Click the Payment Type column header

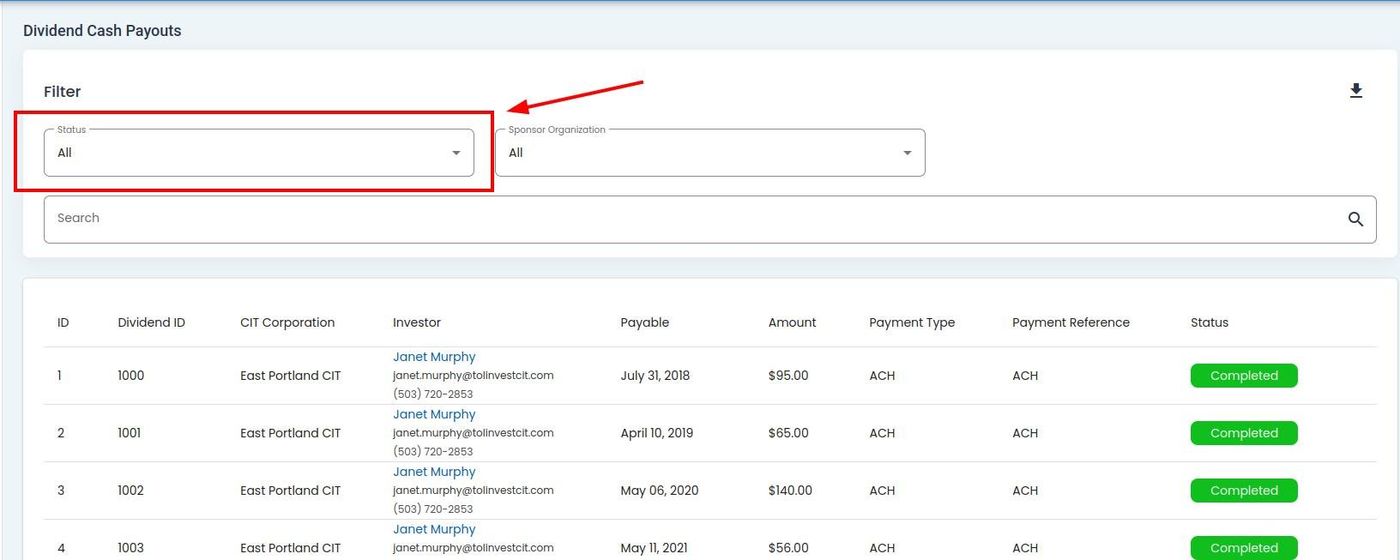pyautogui.click(x=911, y=323)
